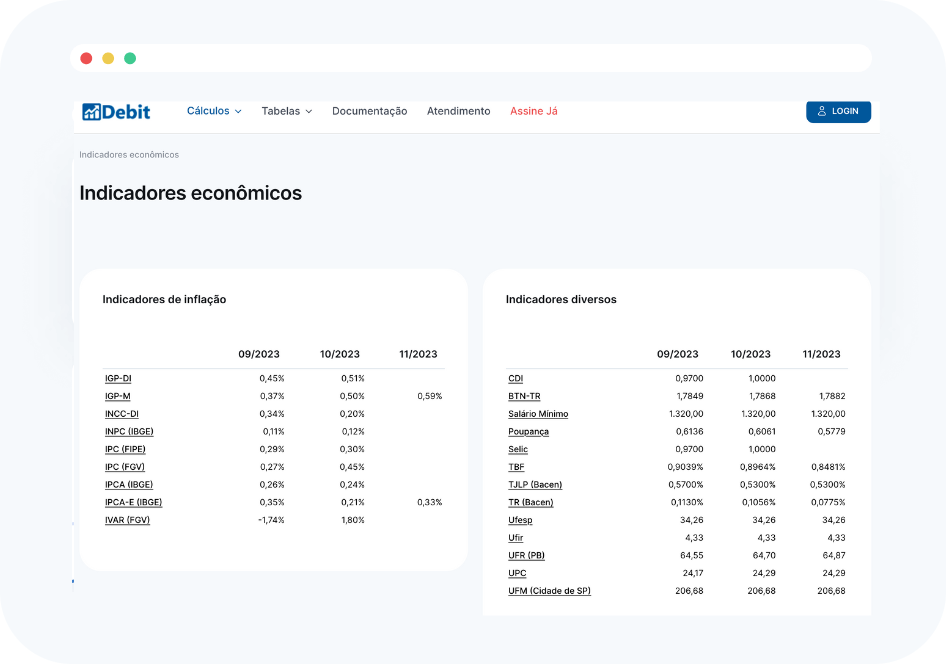Open the Tabelas dropdown menu
The width and height of the screenshot is (946, 664).
coord(287,111)
